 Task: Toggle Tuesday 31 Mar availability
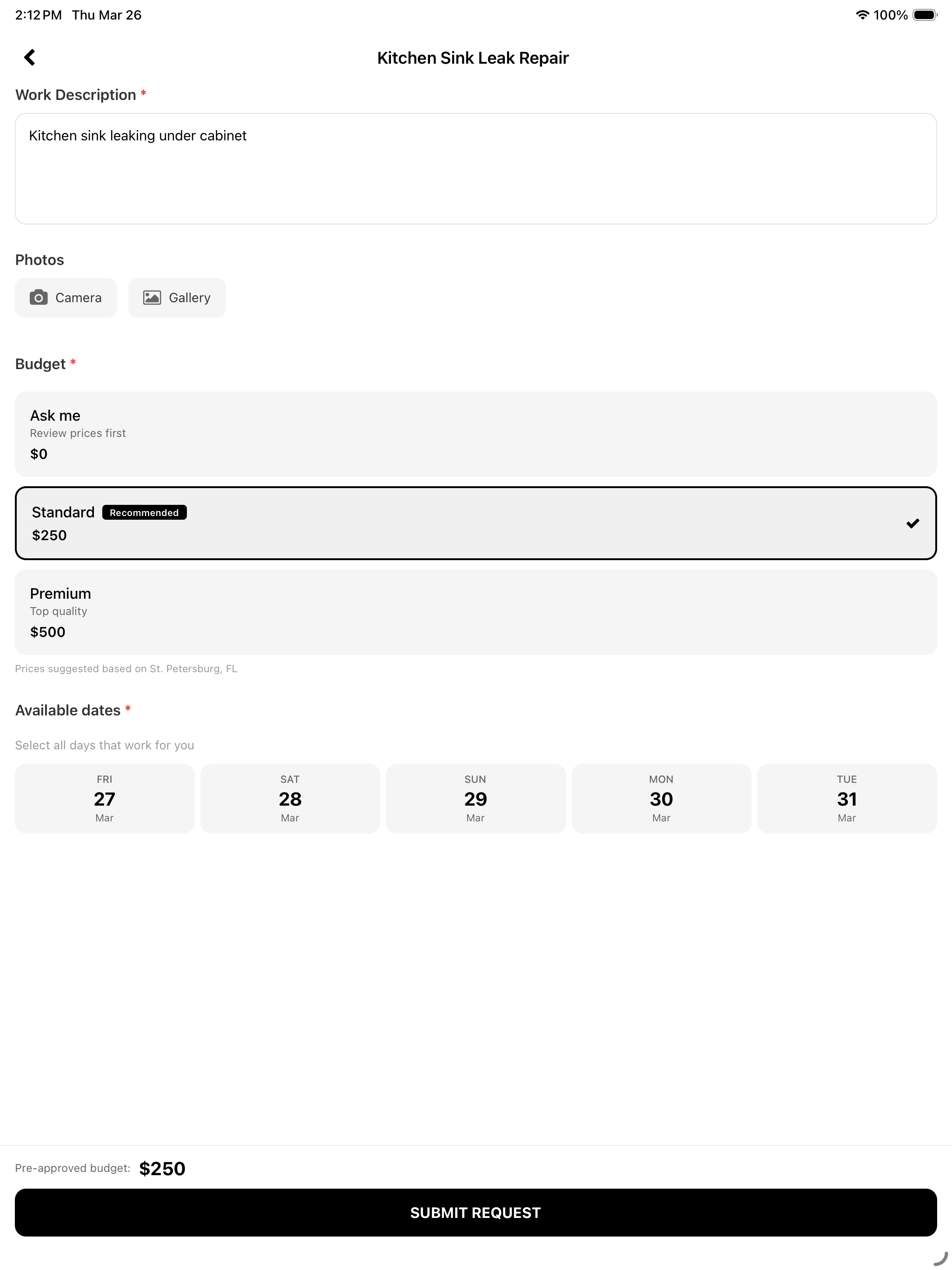(847, 798)
